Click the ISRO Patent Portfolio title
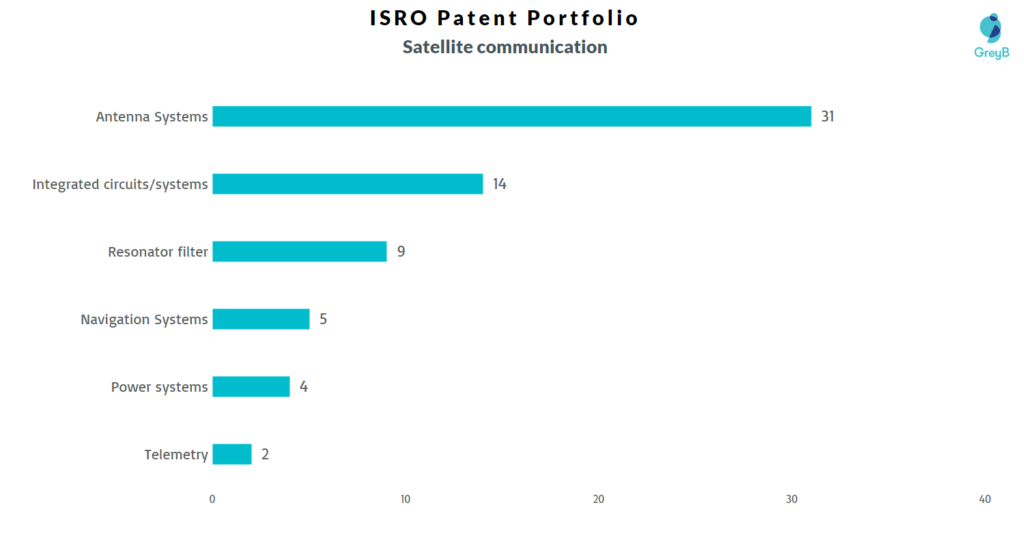Screen dimensions: 1024x546 click(x=504, y=18)
